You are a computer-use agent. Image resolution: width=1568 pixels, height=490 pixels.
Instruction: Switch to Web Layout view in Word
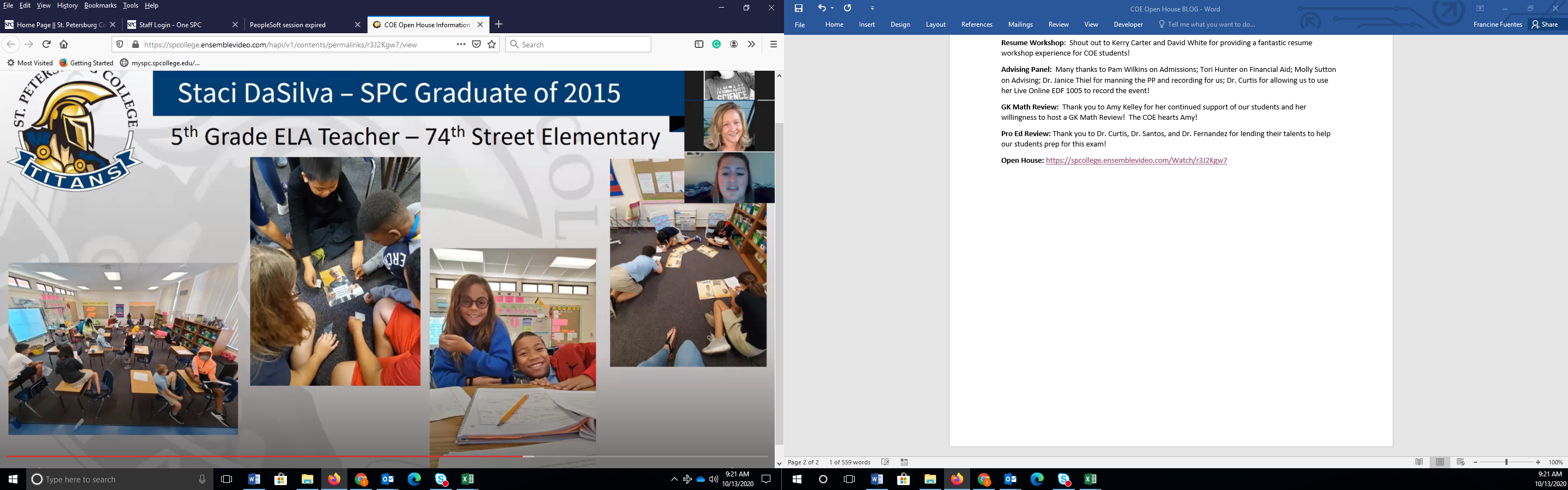[1460, 463]
